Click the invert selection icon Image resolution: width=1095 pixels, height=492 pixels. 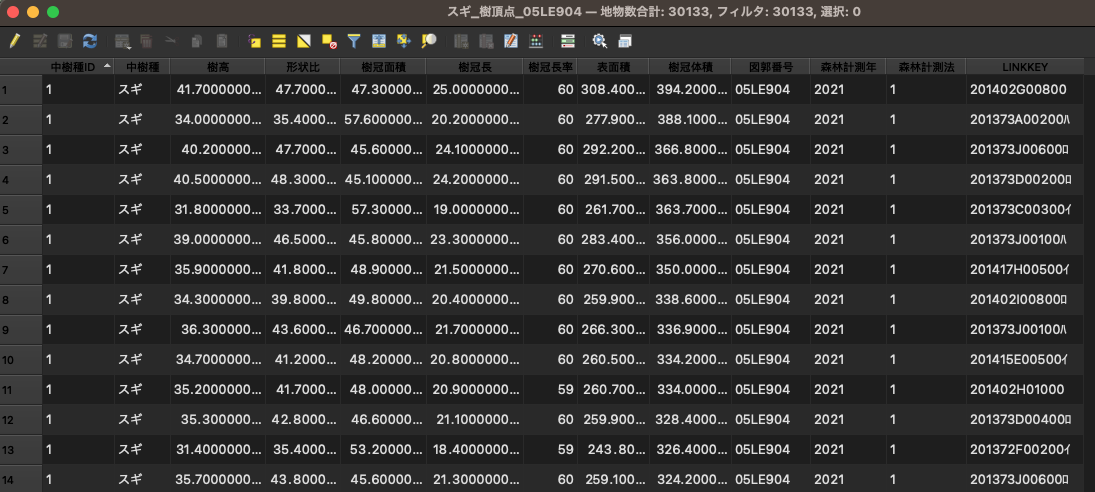(x=304, y=41)
